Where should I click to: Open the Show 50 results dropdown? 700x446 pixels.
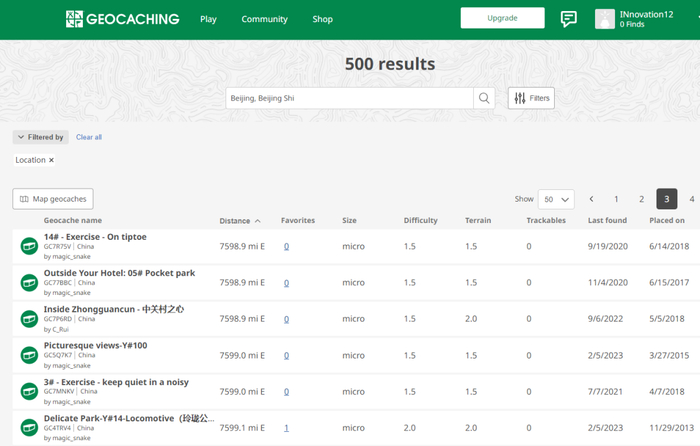tap(556, 199)
